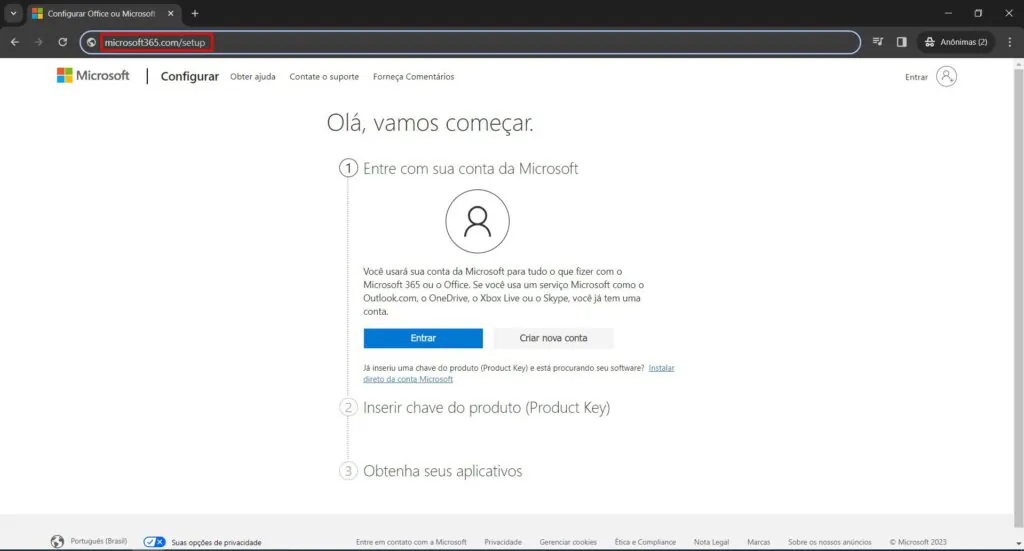Click Olá, vamos começar heading

430,123
